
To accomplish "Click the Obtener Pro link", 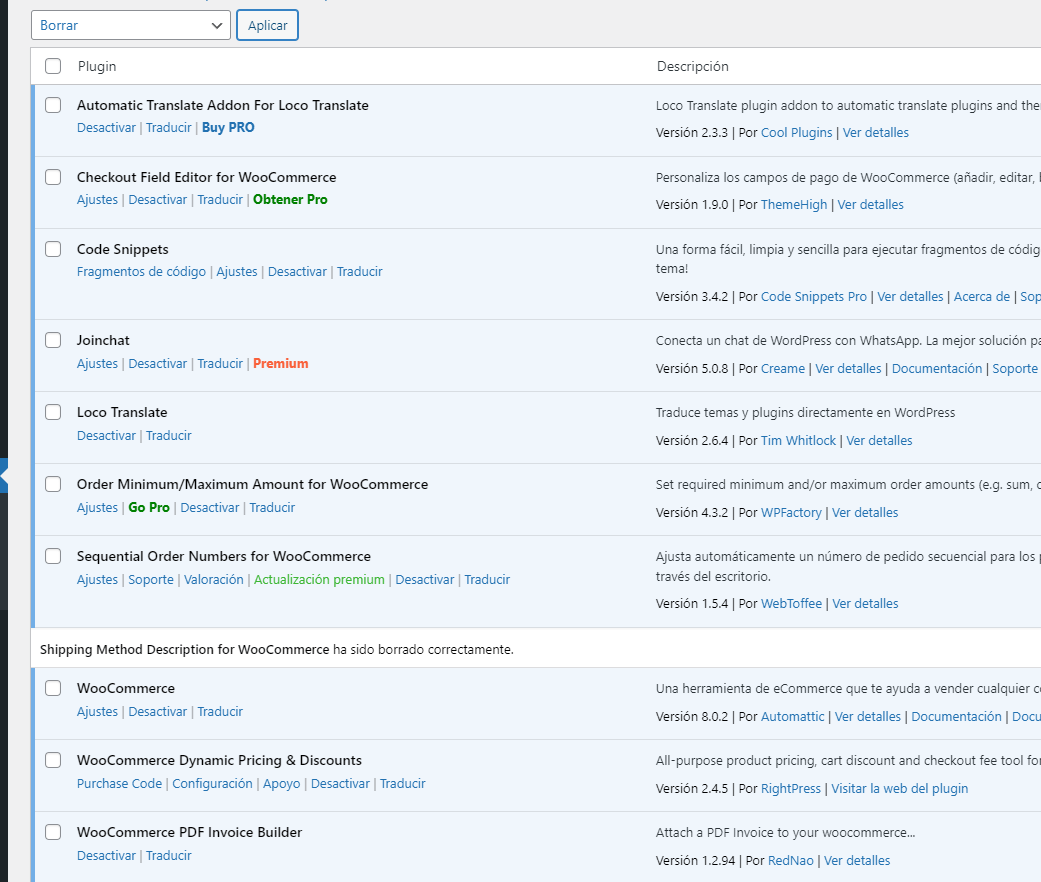I will [290, 200].
